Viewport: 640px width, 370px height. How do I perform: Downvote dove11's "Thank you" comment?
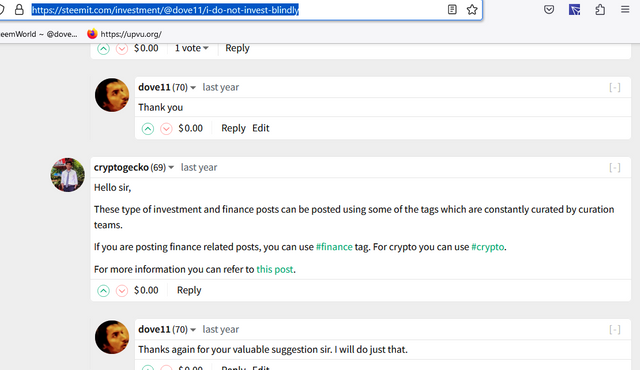tap(166, 129)
